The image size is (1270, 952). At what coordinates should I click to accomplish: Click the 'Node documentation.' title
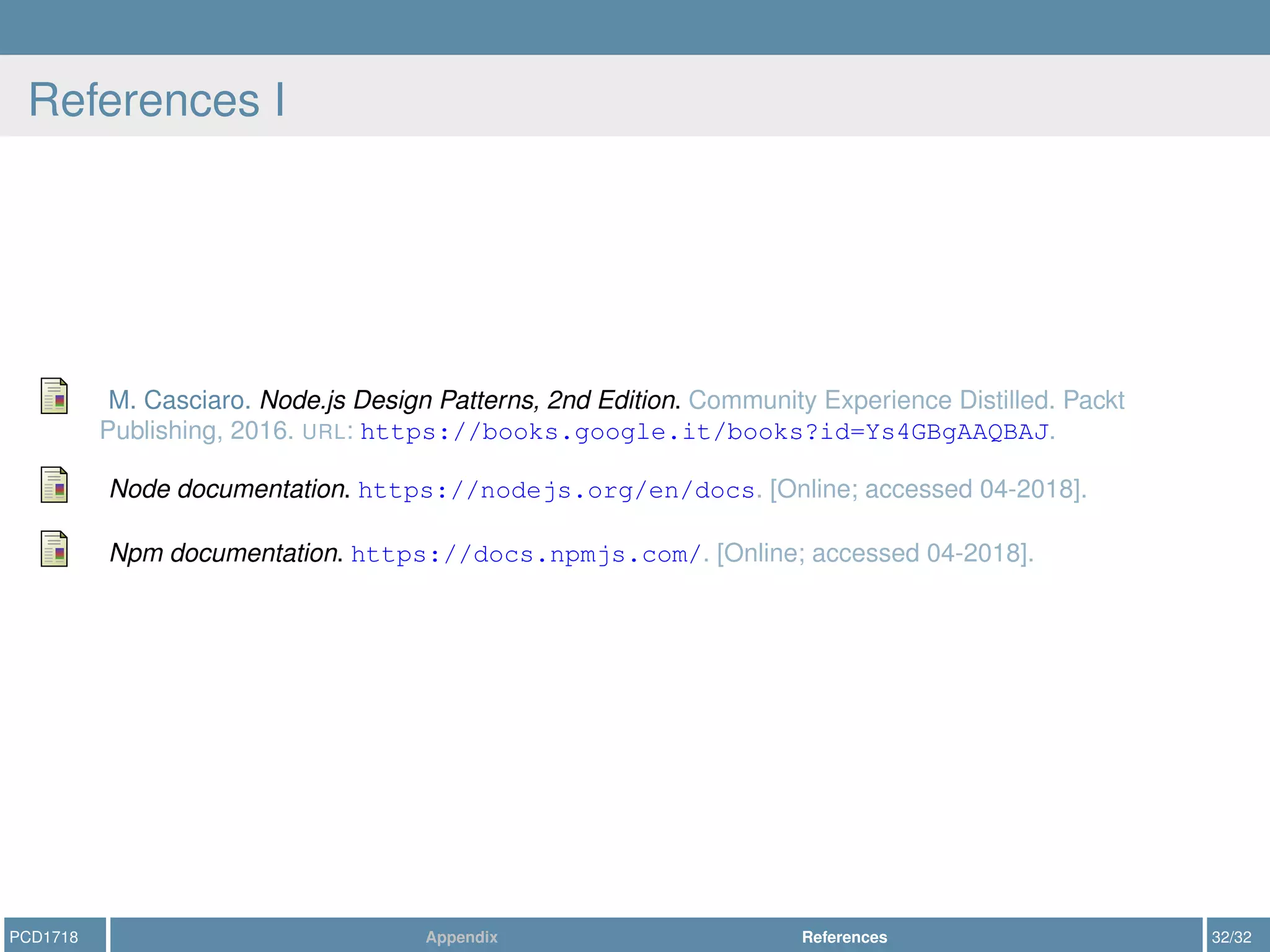[x=230, y=489]
